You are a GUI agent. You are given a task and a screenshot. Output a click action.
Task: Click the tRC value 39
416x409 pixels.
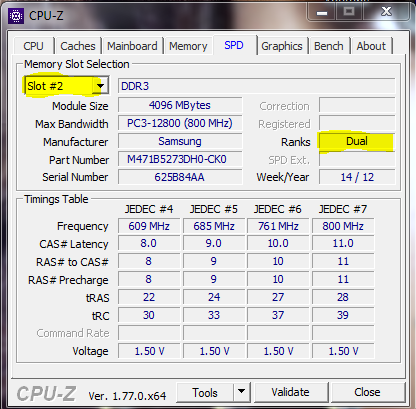[343, 315]
